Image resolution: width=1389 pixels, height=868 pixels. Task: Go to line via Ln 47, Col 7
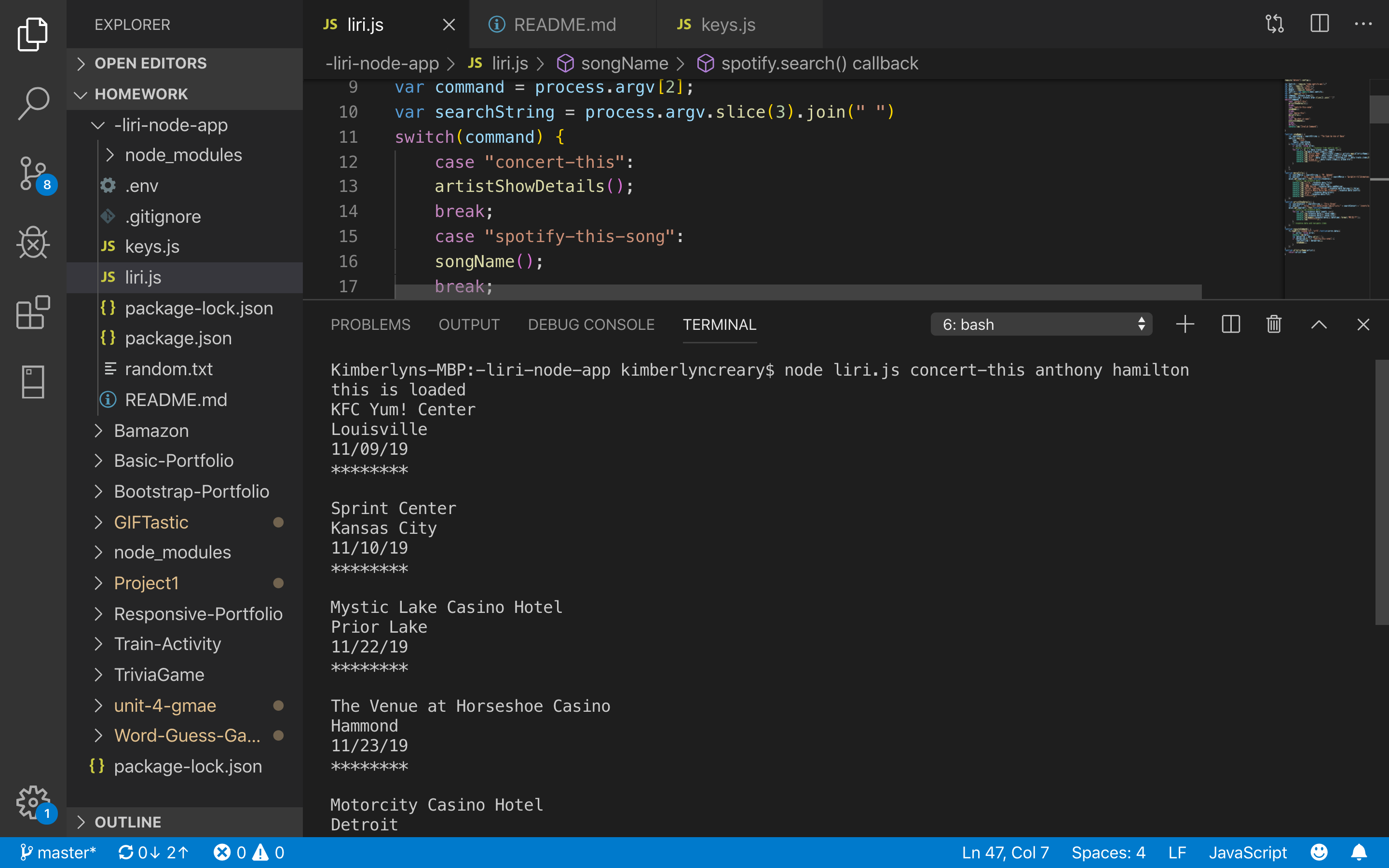1005,853
